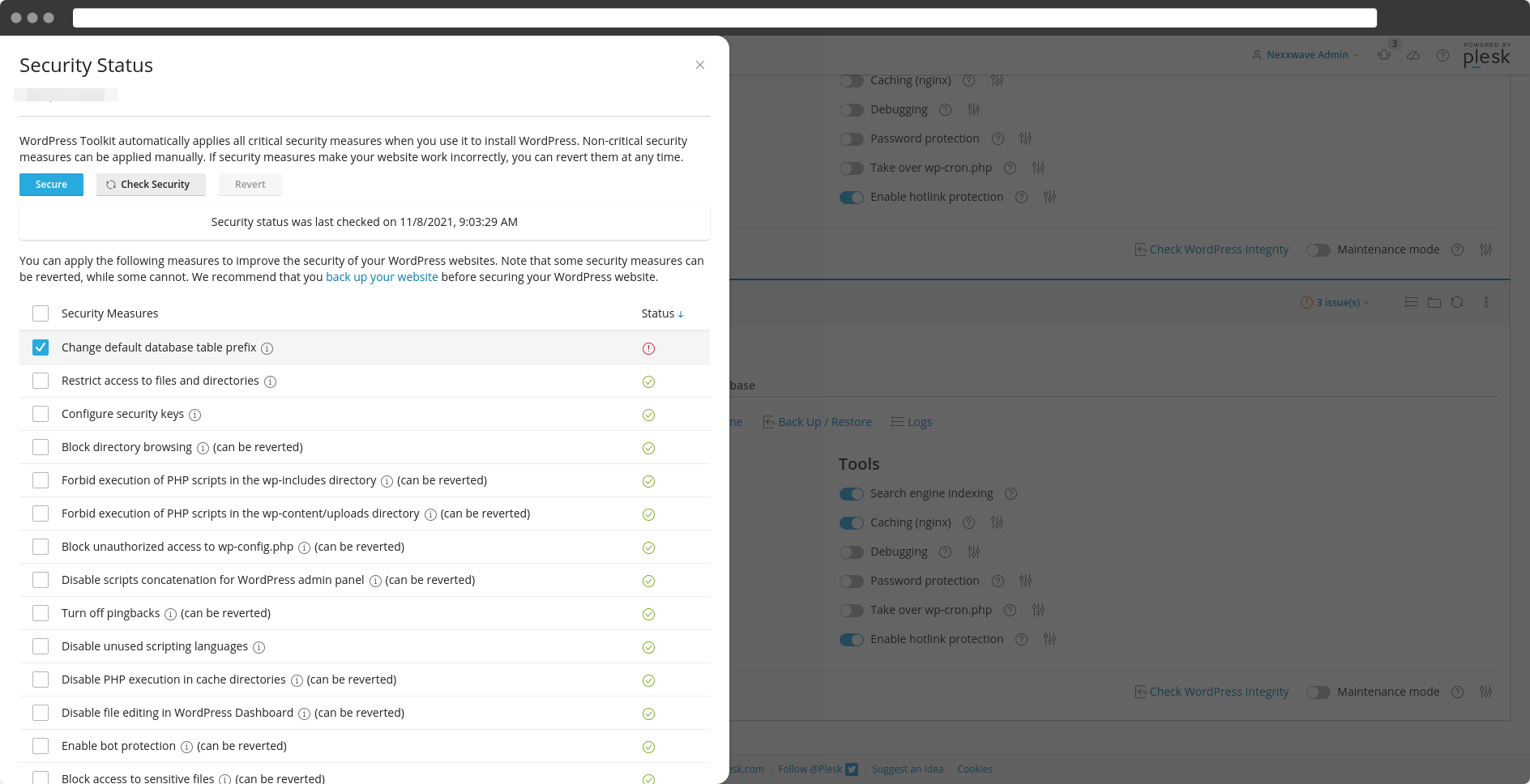Click the Check Security button

[x=151, y=185]
